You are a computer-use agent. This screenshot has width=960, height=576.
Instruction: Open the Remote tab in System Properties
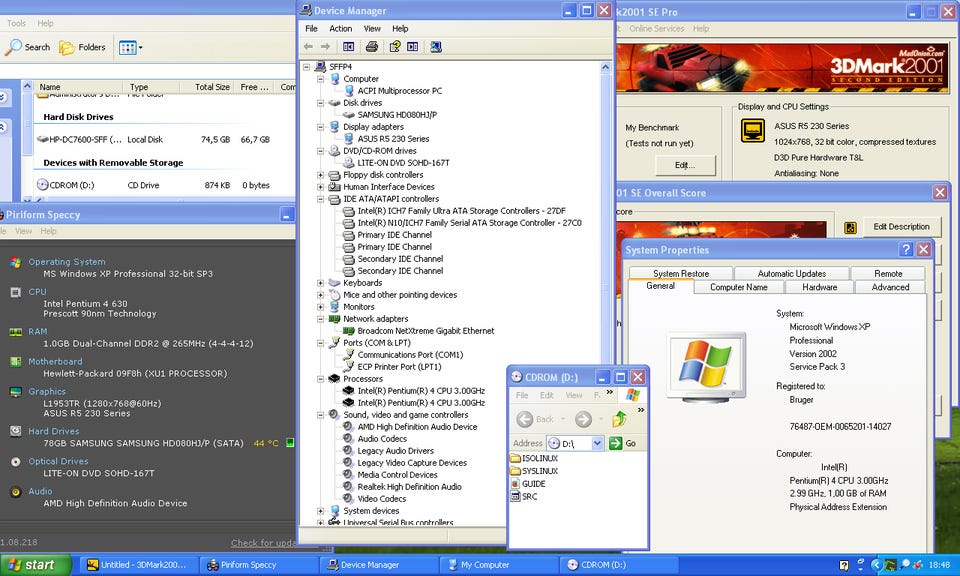(888, 274)
